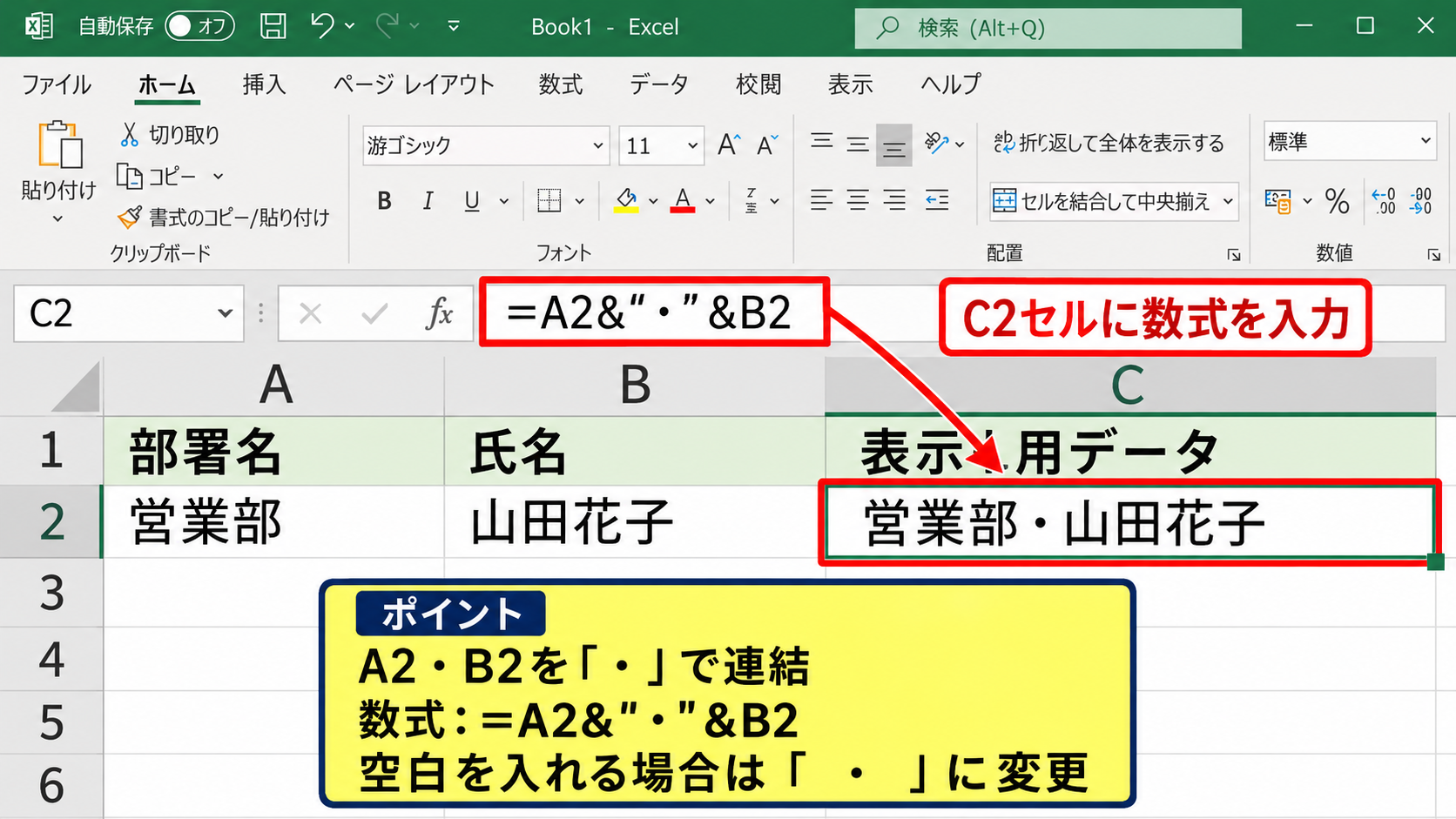Viewport: 1456px width, 819px height.
Task: Select column A header
Action: coord(274,386)
